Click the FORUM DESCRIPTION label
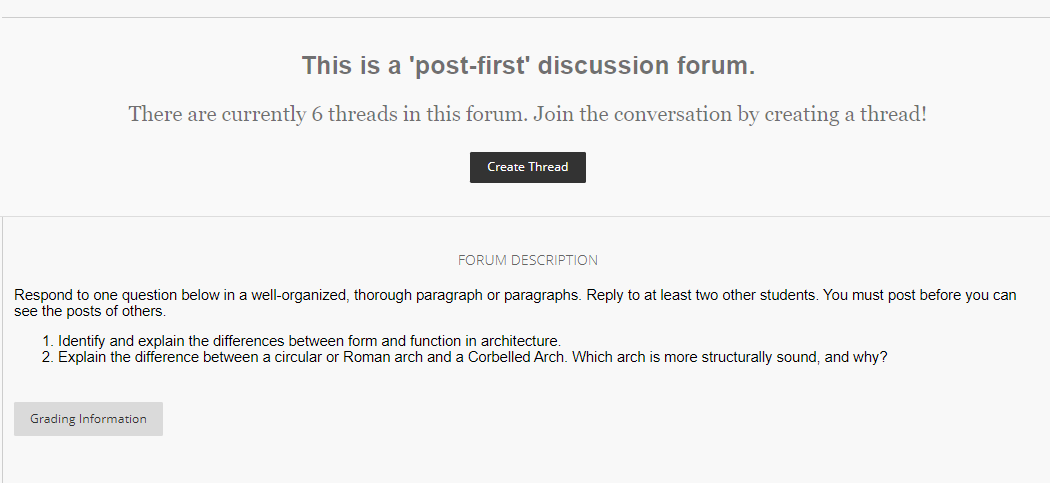 (528, 260)
